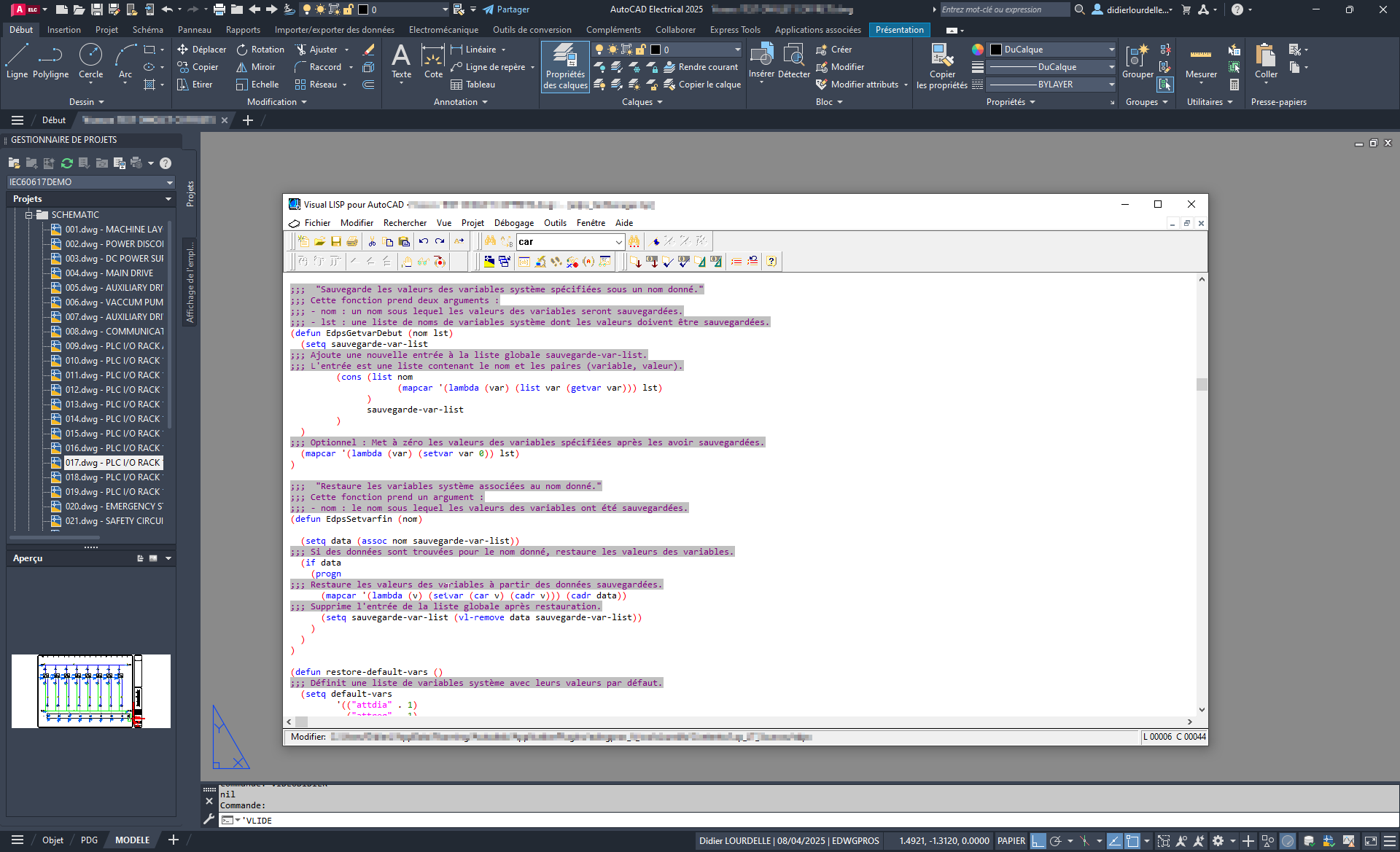Image resolution: width=1400 pixels, height=852 pixels.
Task: Click Find binoculars icon in Visual LISP
Action: (x=490, y=241)
